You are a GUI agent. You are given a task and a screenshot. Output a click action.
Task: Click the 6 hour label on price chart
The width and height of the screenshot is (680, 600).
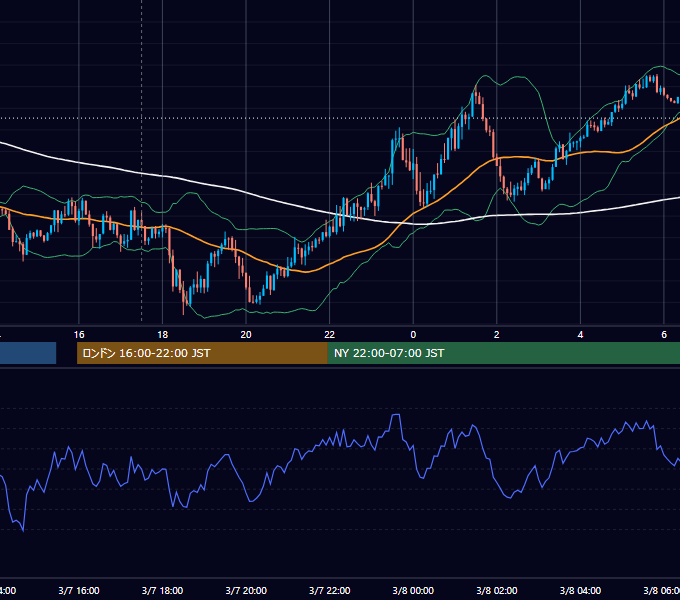pyautogui.click(x=664, y=335)
